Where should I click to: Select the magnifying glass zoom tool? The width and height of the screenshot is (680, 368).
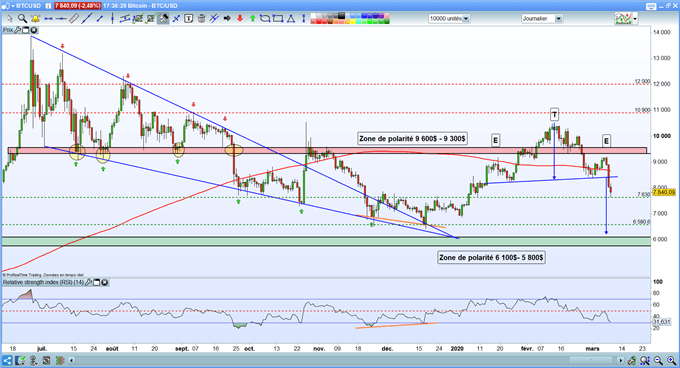[22, 19]
